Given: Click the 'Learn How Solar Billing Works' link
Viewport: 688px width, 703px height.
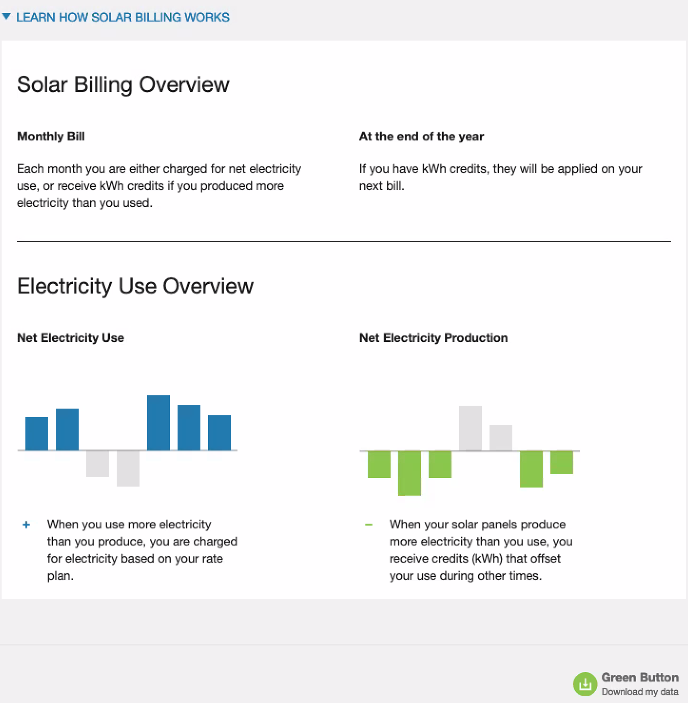Looking at the screenshot, I should [123, 17].
